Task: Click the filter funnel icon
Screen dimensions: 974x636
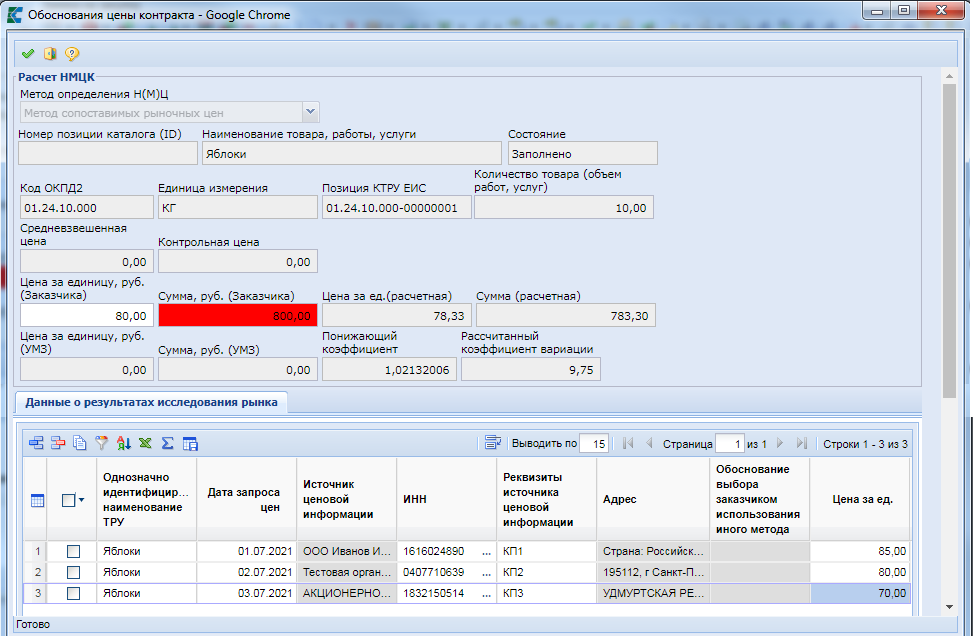Action: click(101, 443)
